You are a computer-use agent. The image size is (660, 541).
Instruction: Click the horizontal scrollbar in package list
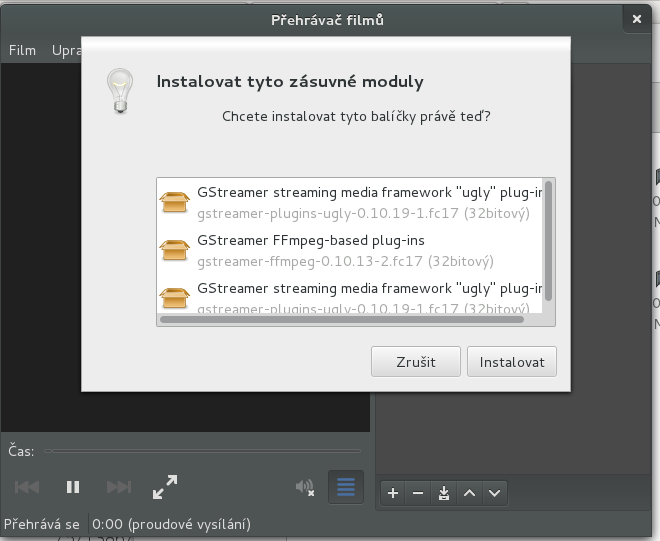[342, 319]
